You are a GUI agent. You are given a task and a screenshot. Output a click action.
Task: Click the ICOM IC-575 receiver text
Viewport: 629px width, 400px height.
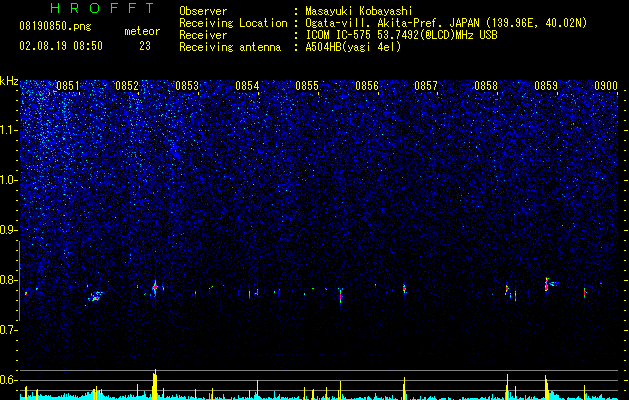click(401, 35)
